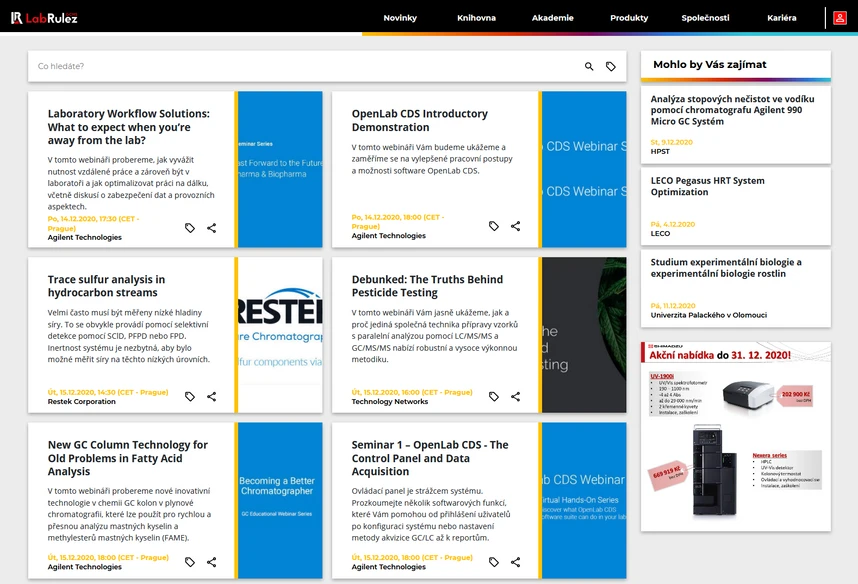Click the search magnifier icon
Image resolution: width=858 pixels, height=584 pixels.
pyautogui.click(x=589, y=66)
